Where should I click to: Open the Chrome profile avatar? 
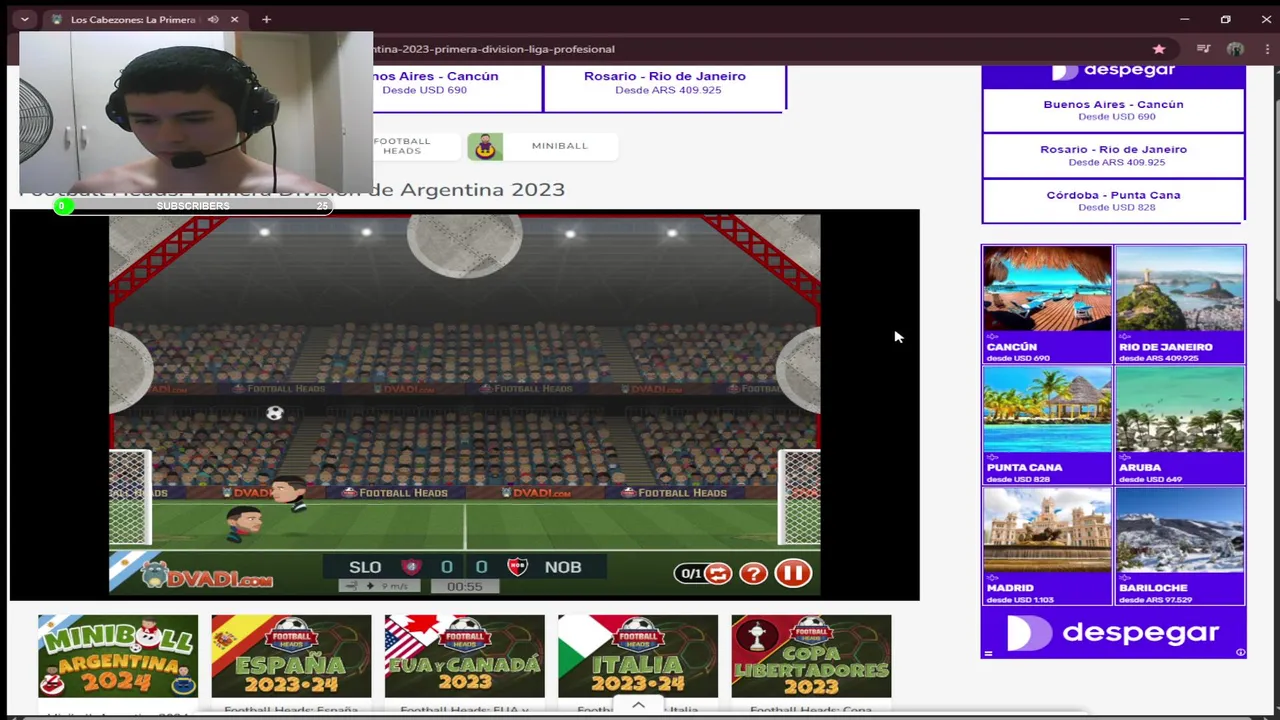[x=1235, y=49]
